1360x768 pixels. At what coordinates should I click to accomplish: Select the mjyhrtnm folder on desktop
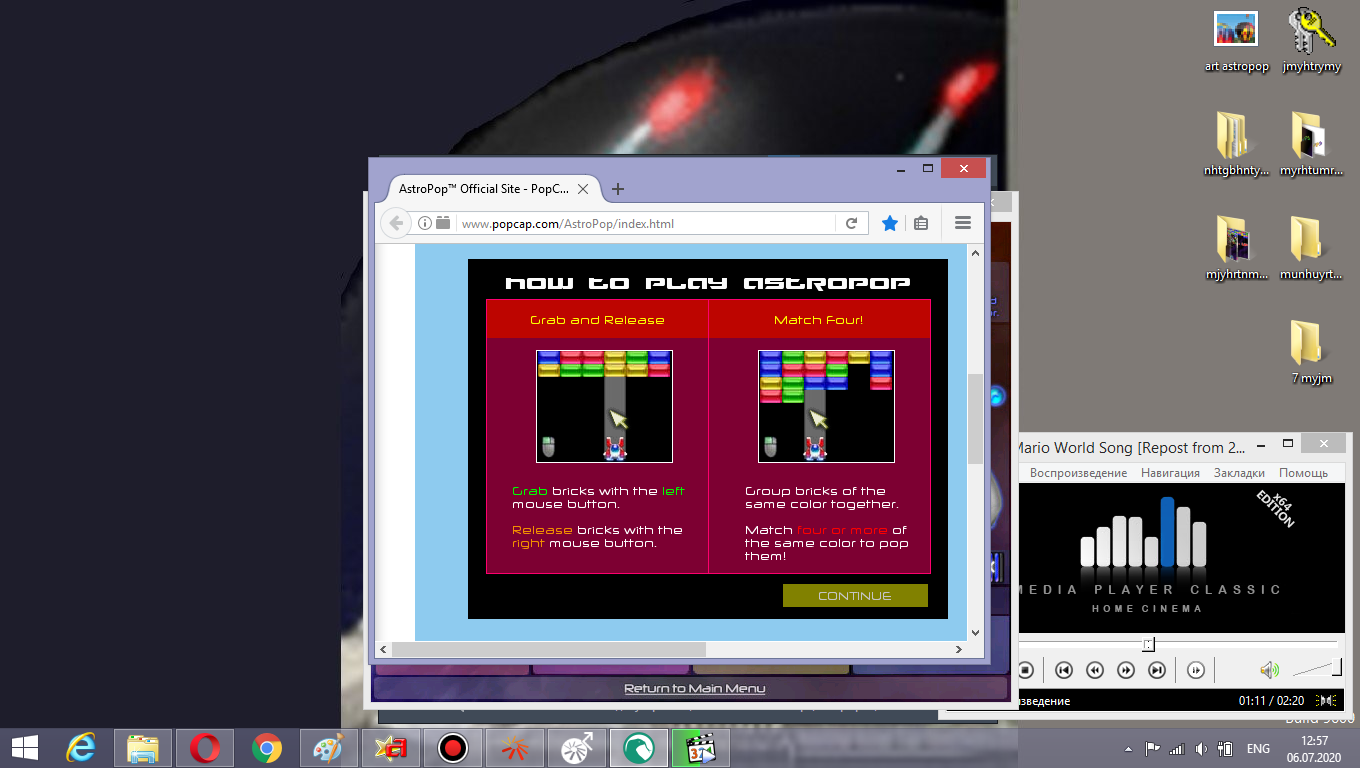pyautogui.click(x=1236, y=248)
